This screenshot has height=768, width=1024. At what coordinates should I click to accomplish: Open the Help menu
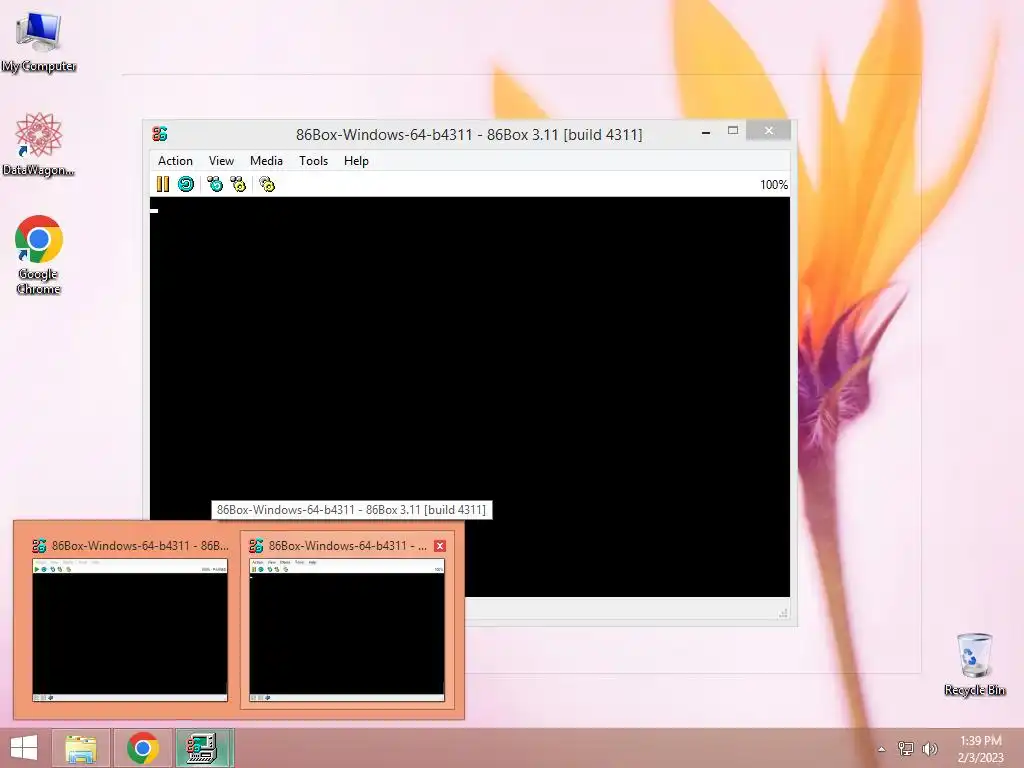point(357,161)
